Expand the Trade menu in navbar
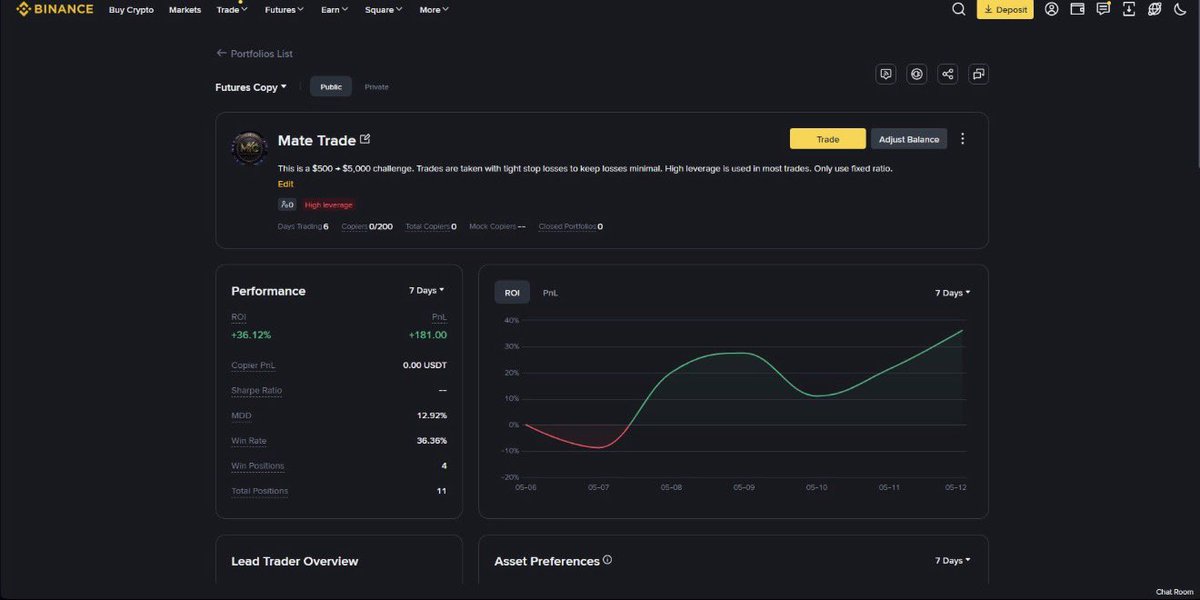Image resolution: width=1200 pixels, height=600 pixels. pos(232,9)
